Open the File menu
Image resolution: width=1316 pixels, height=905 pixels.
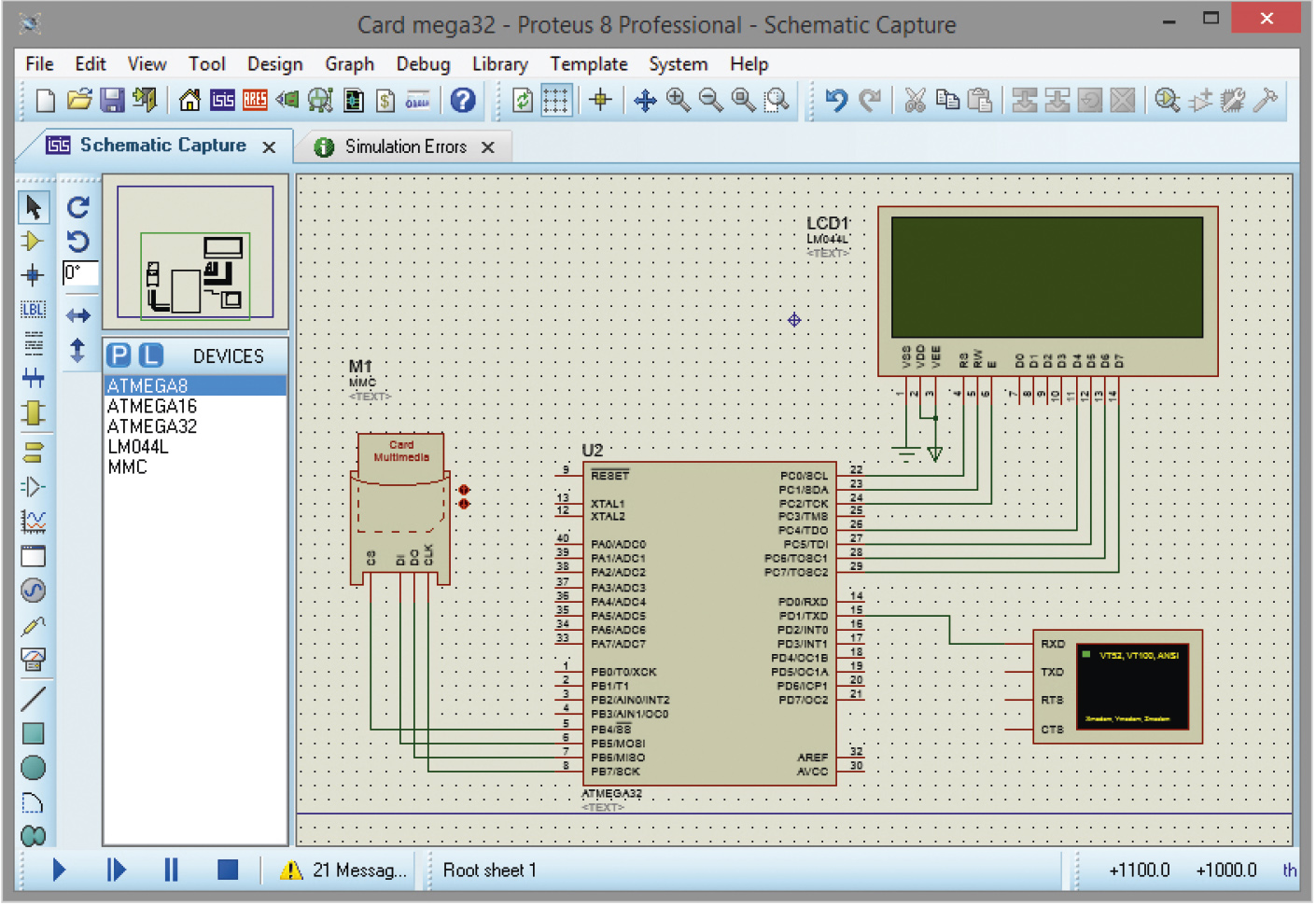coord(39,63)
